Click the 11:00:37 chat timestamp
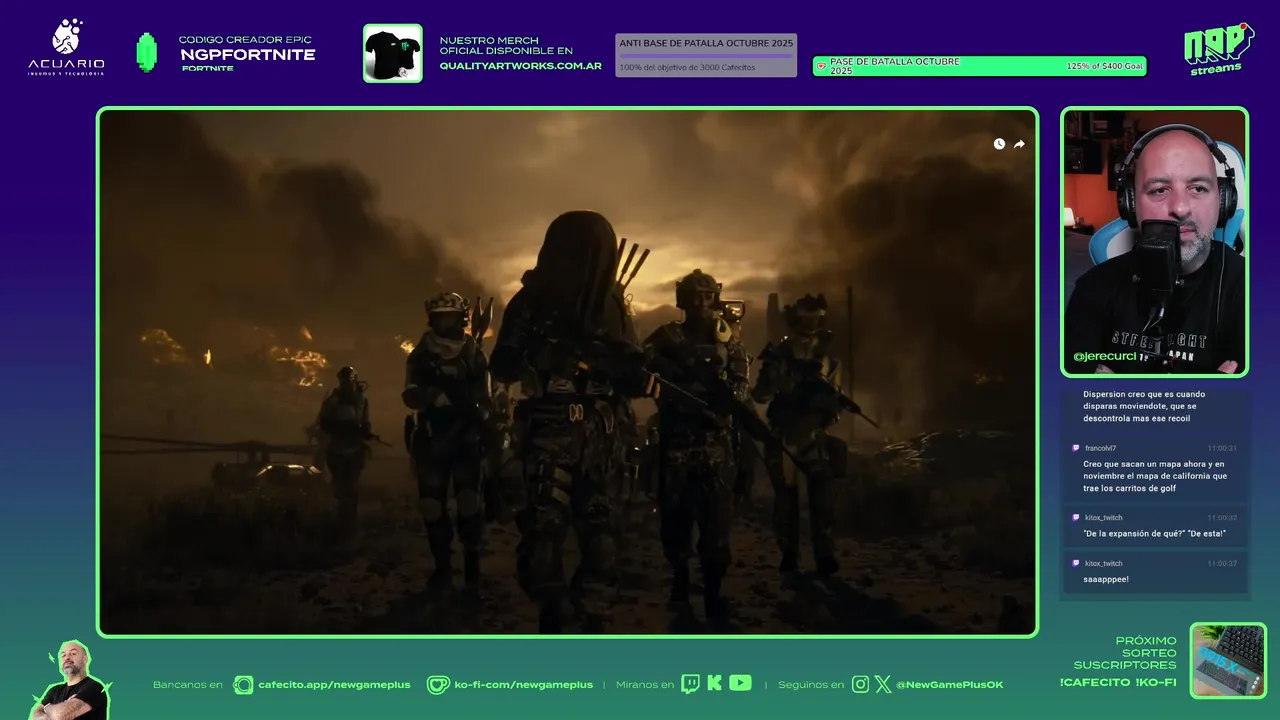This screenshot has width=1280, height=720. pos(1222,563)
